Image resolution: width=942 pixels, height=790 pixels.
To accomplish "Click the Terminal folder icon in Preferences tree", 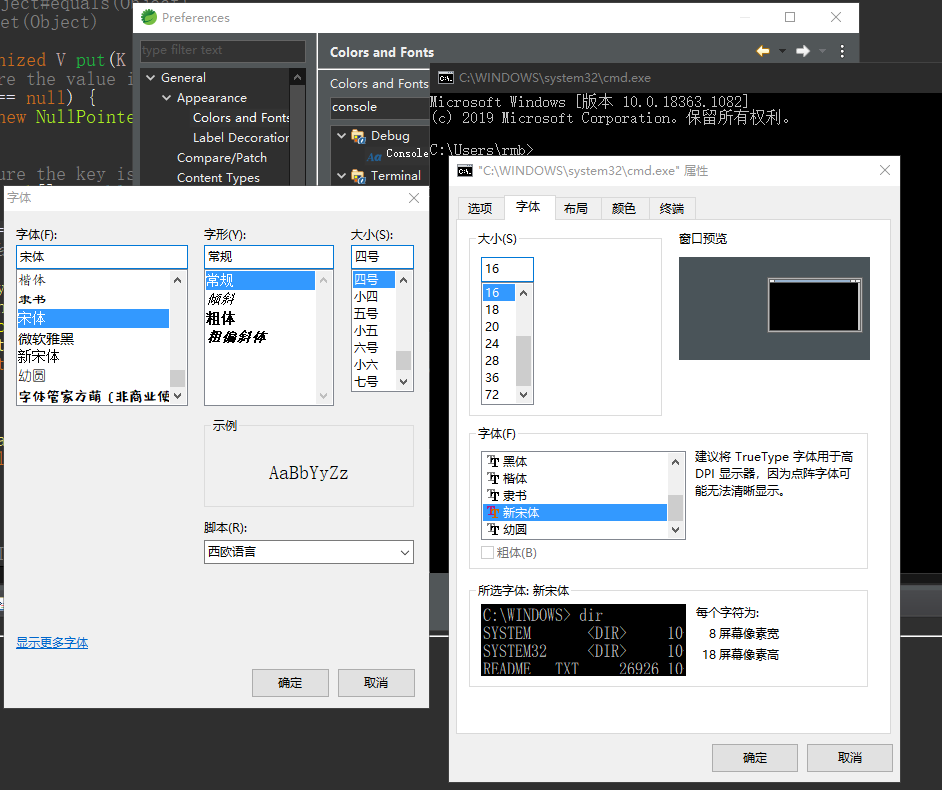I will [359, 176].
